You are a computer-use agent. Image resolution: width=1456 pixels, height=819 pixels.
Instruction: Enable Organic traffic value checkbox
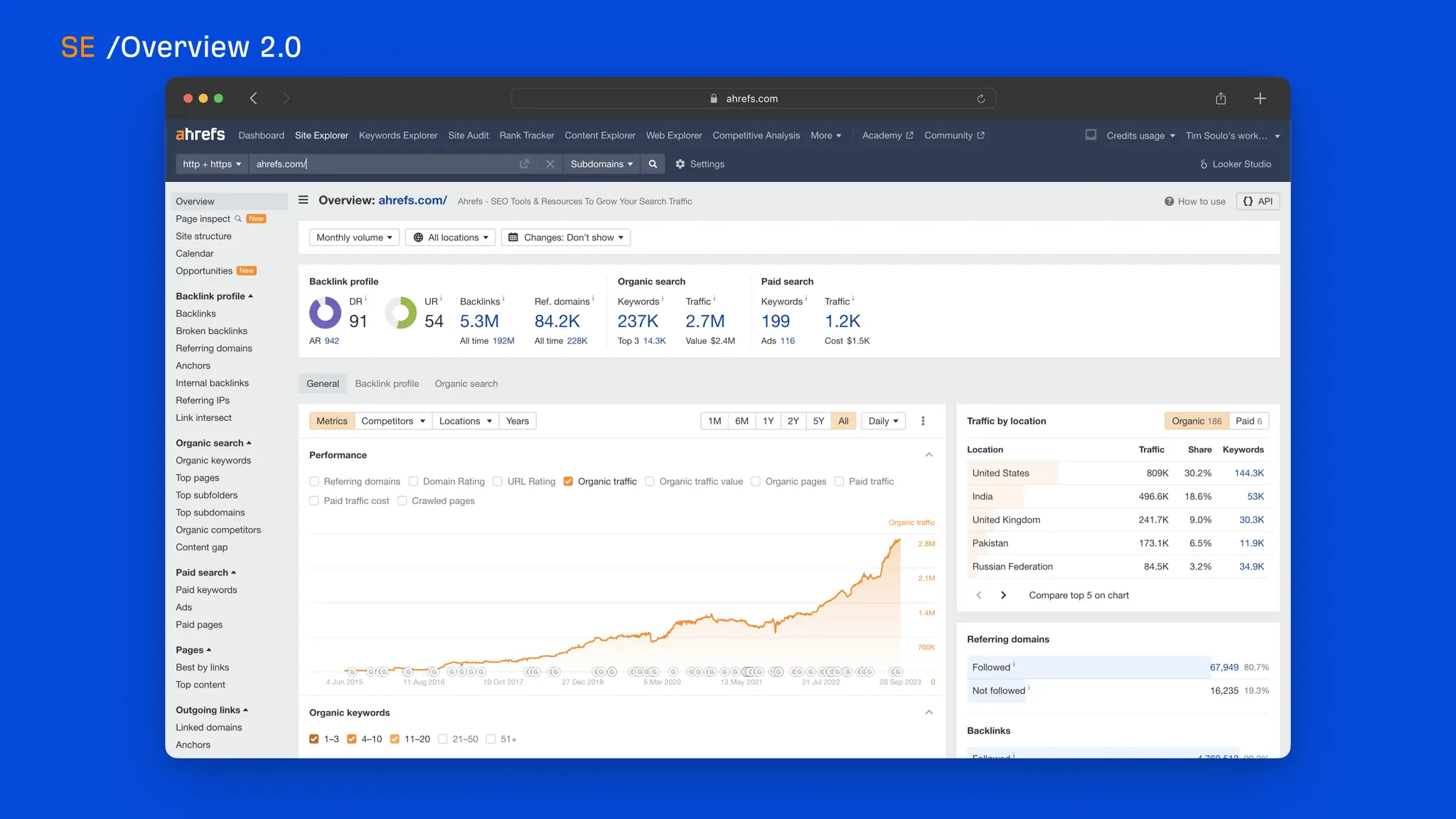click(649, 481)
